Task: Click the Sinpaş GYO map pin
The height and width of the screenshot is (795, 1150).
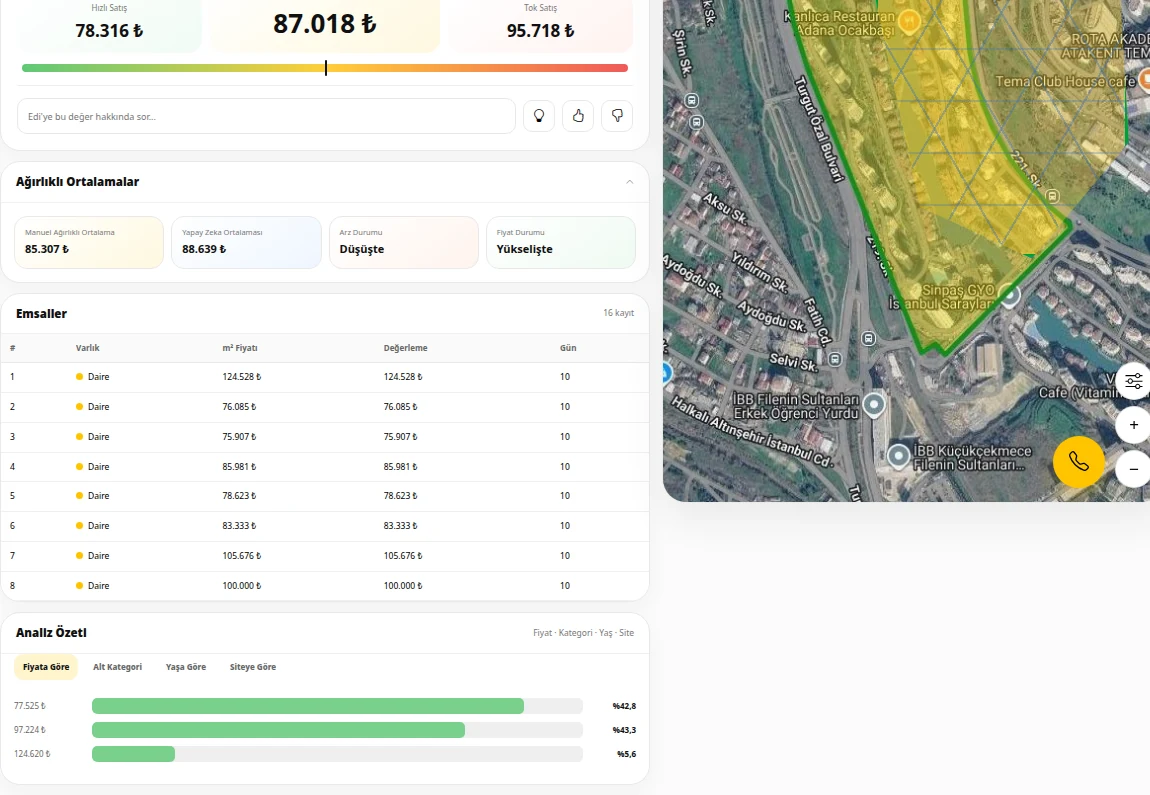Action: tap(1010, 296)
